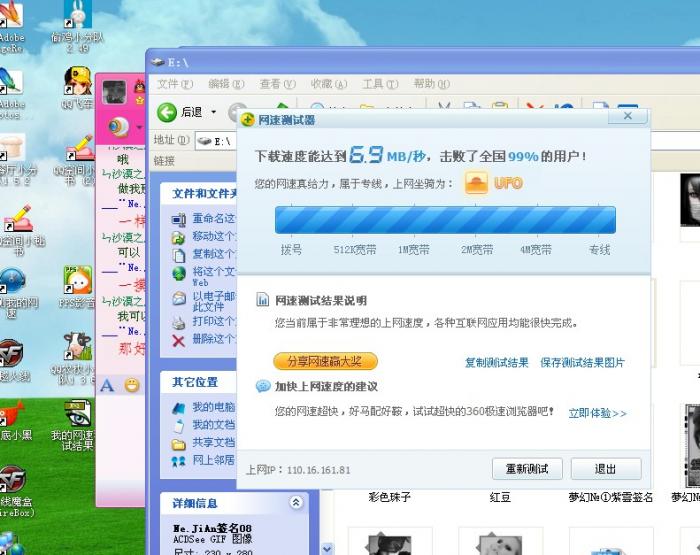Viewport: 700px width, 555px height.
Task: Click the webcam icon in QQ chat window
Action: [x=120, y=127]
